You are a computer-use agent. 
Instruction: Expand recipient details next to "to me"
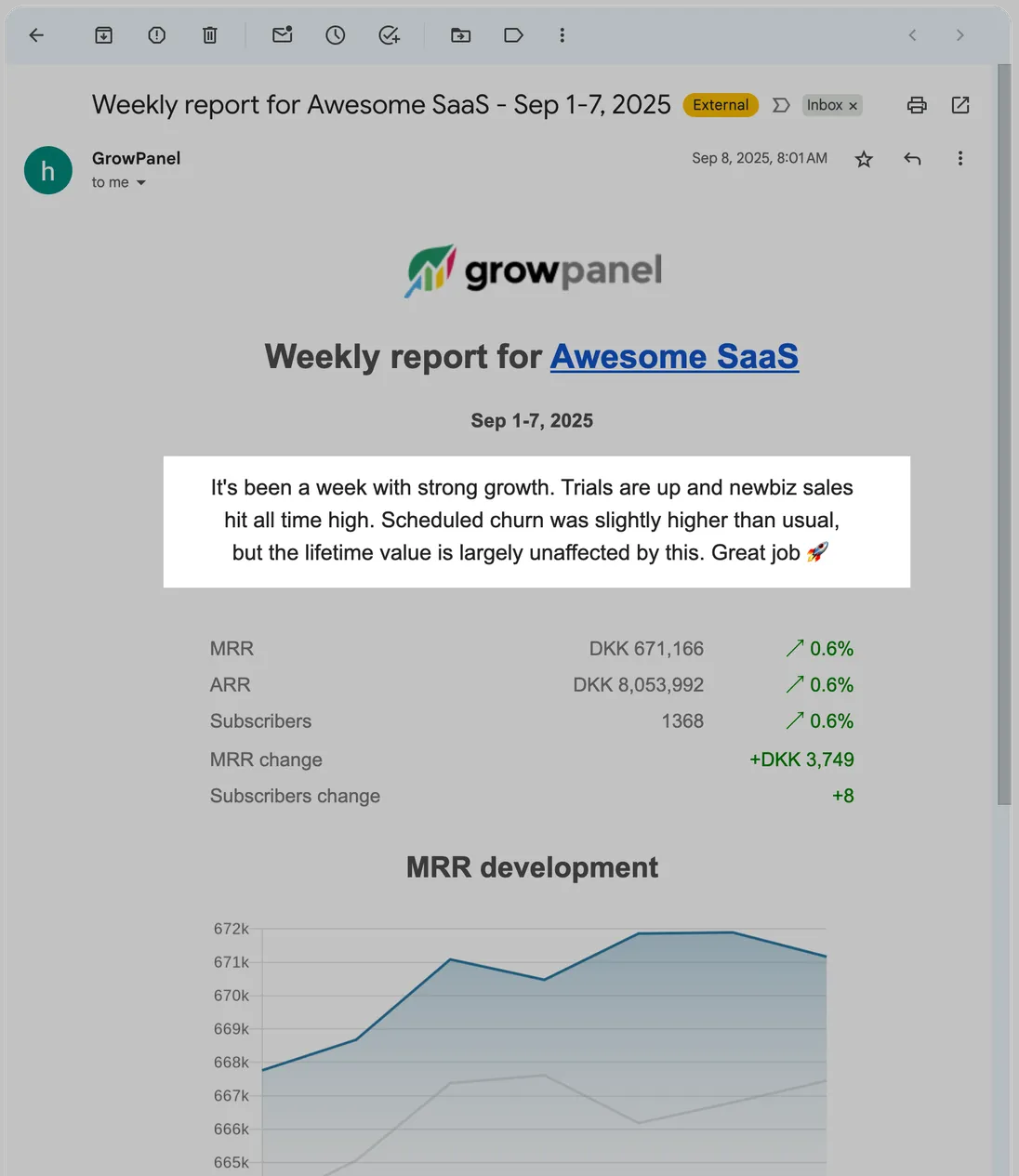click(x=141, y=183)
